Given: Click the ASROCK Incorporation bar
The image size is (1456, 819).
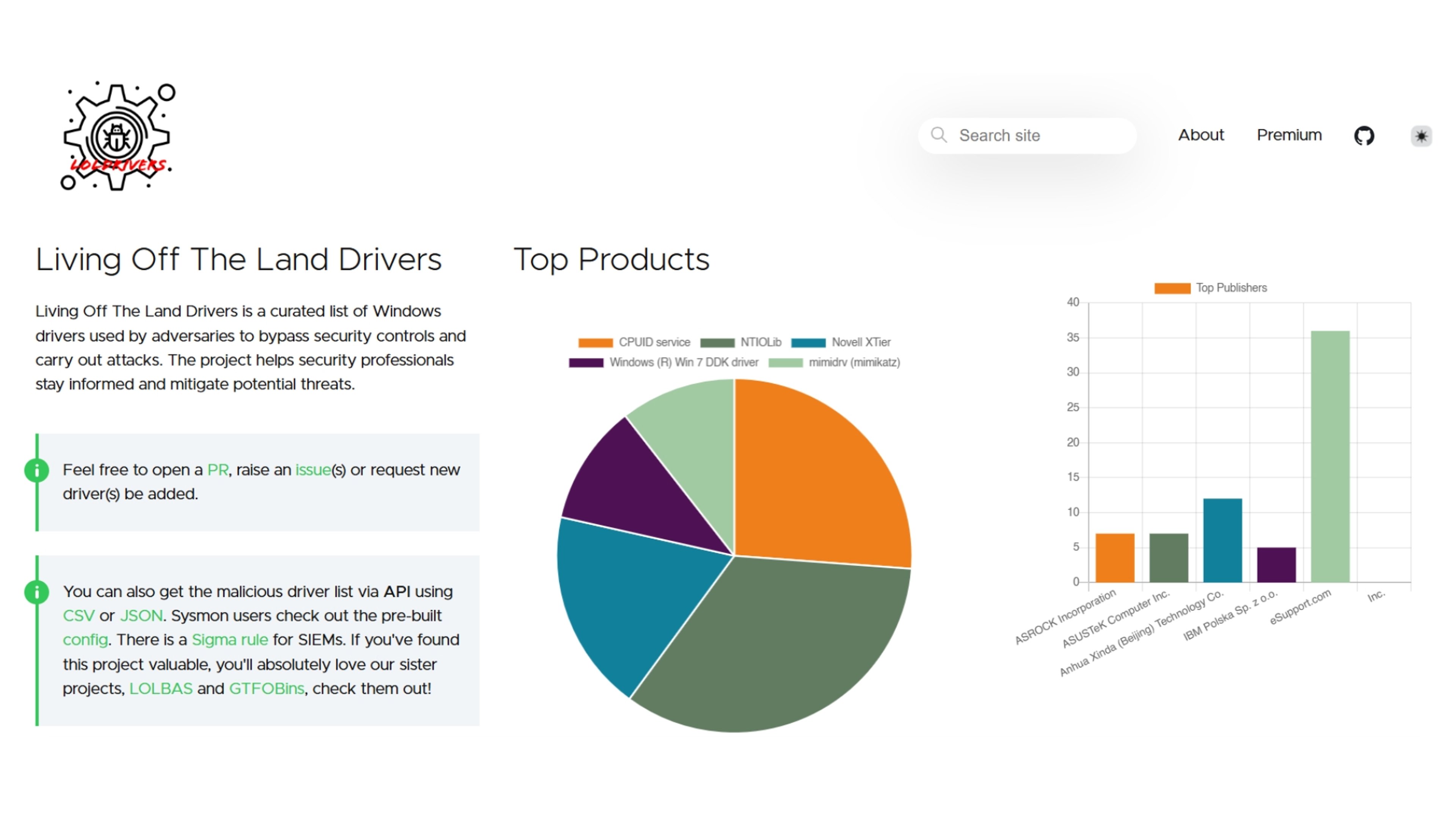Looking at the screenshot, I should (1115, 558).
